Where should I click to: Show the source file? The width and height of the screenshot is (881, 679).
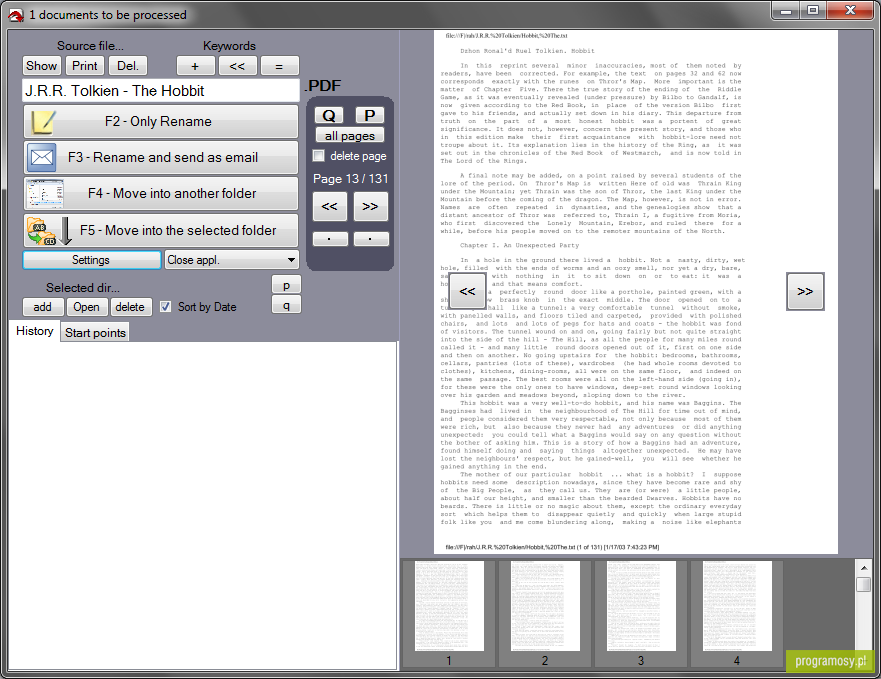(x=42, y=66)
